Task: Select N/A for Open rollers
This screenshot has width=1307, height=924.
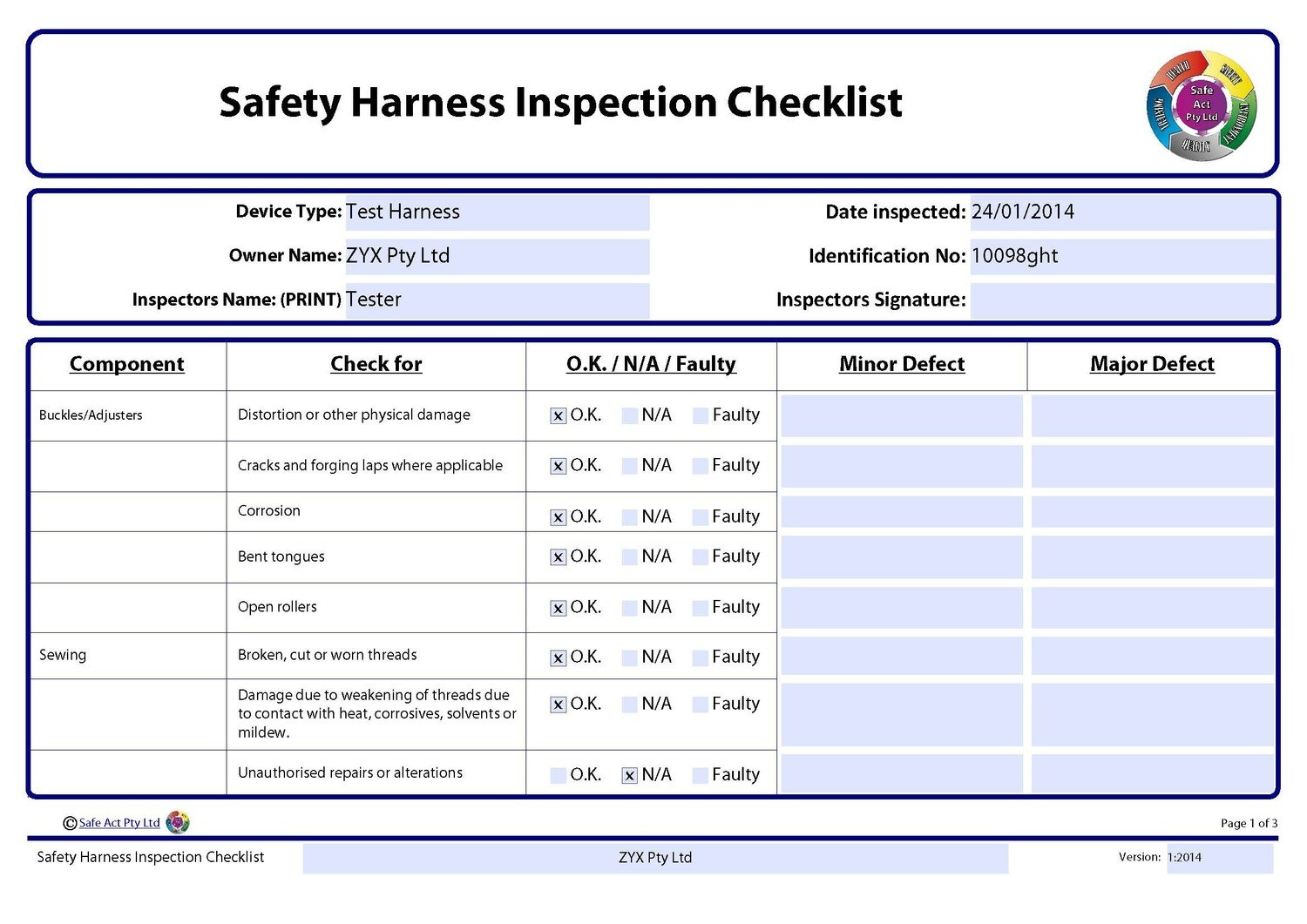Action: pyautogui.click(x=630, y=609)
